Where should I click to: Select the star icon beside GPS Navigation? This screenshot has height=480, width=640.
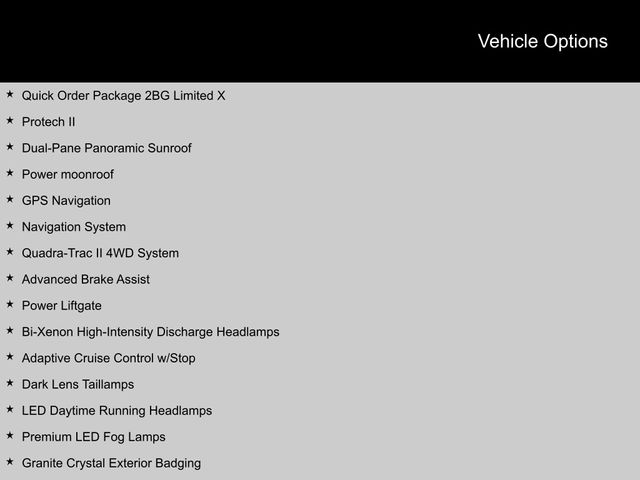point(9,200)
